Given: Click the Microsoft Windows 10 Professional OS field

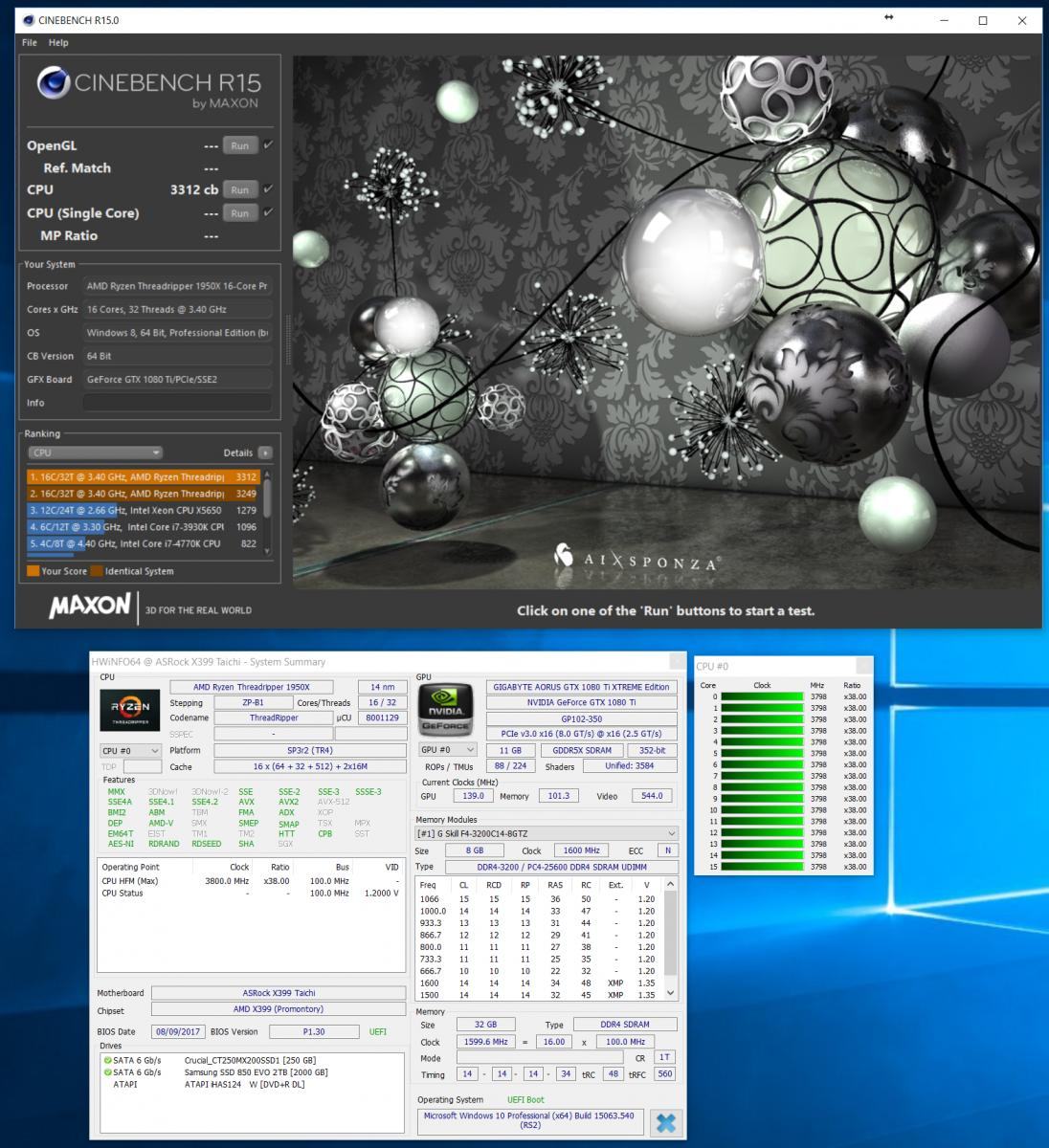Looking at the screenshot, I should pos(530,1121).
